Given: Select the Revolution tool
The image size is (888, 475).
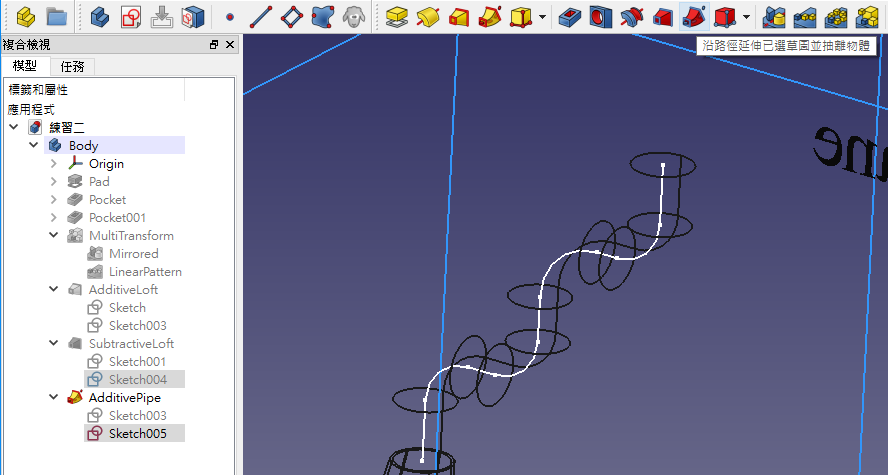Looking at the screenshot, I should point(428,18).
